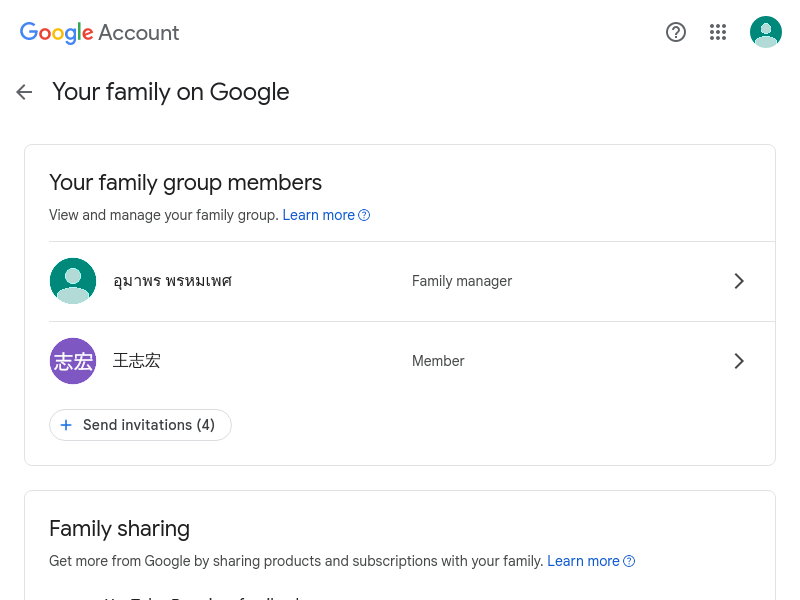Click the Google Account logo
This screenshot has height=600, width=800.
pos(99,33)
